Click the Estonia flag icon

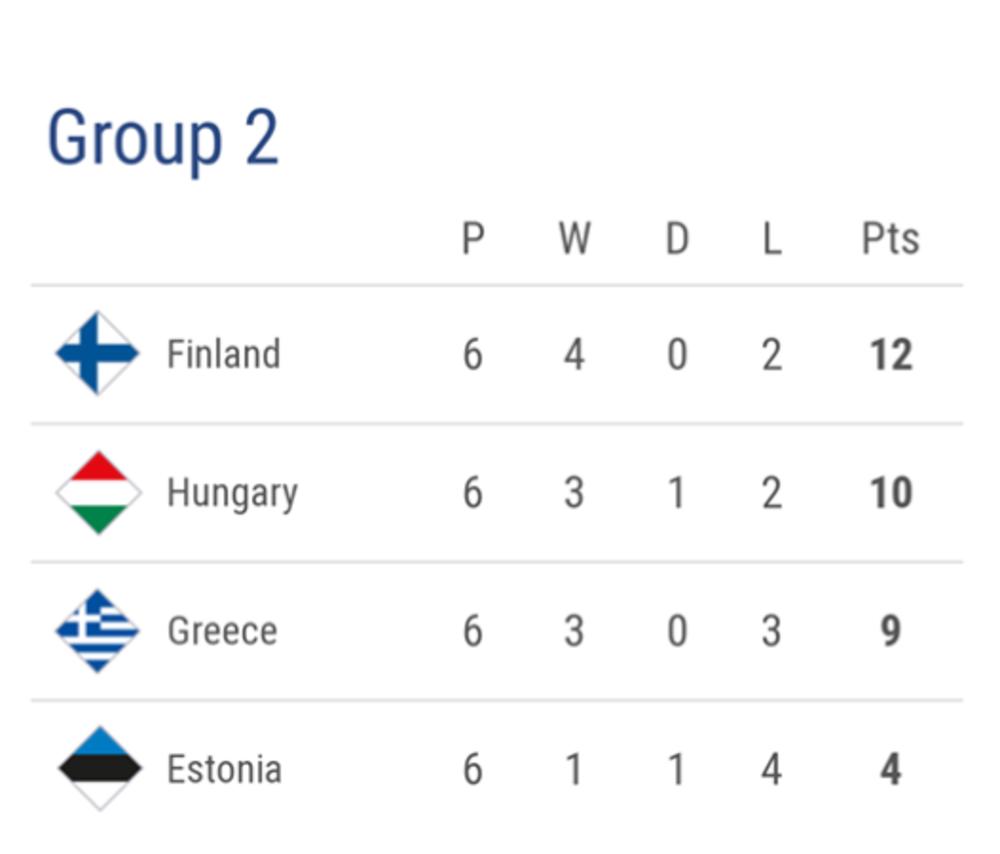click(99, 768)
